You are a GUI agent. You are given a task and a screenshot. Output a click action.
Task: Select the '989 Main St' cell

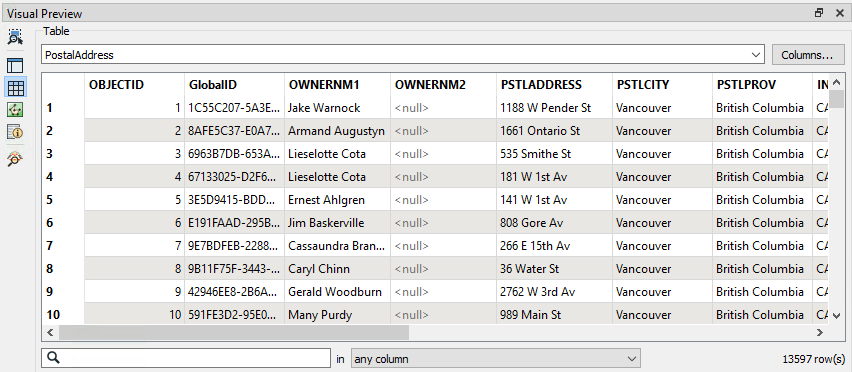(x=555, y=314)
